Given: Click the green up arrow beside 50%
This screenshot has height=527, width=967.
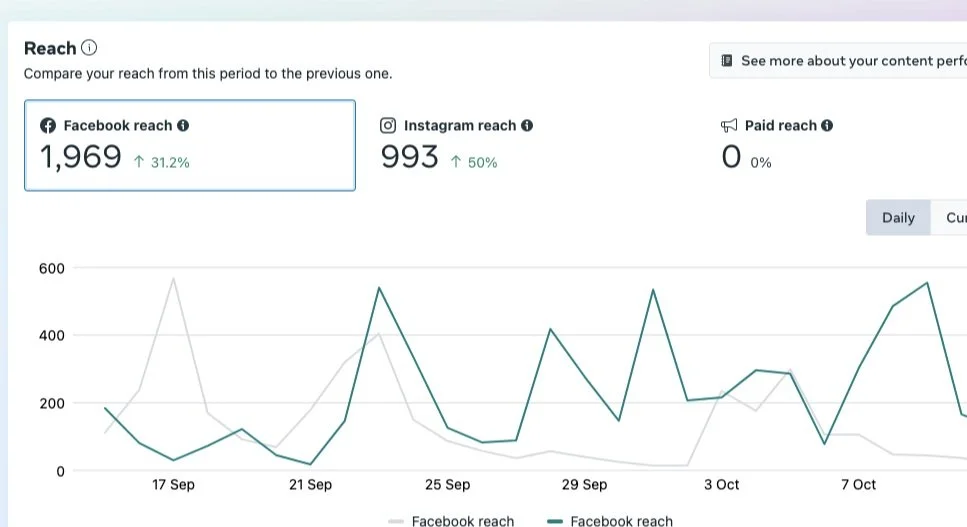Looking at the screenshot, I should click(x=456, y=161).
